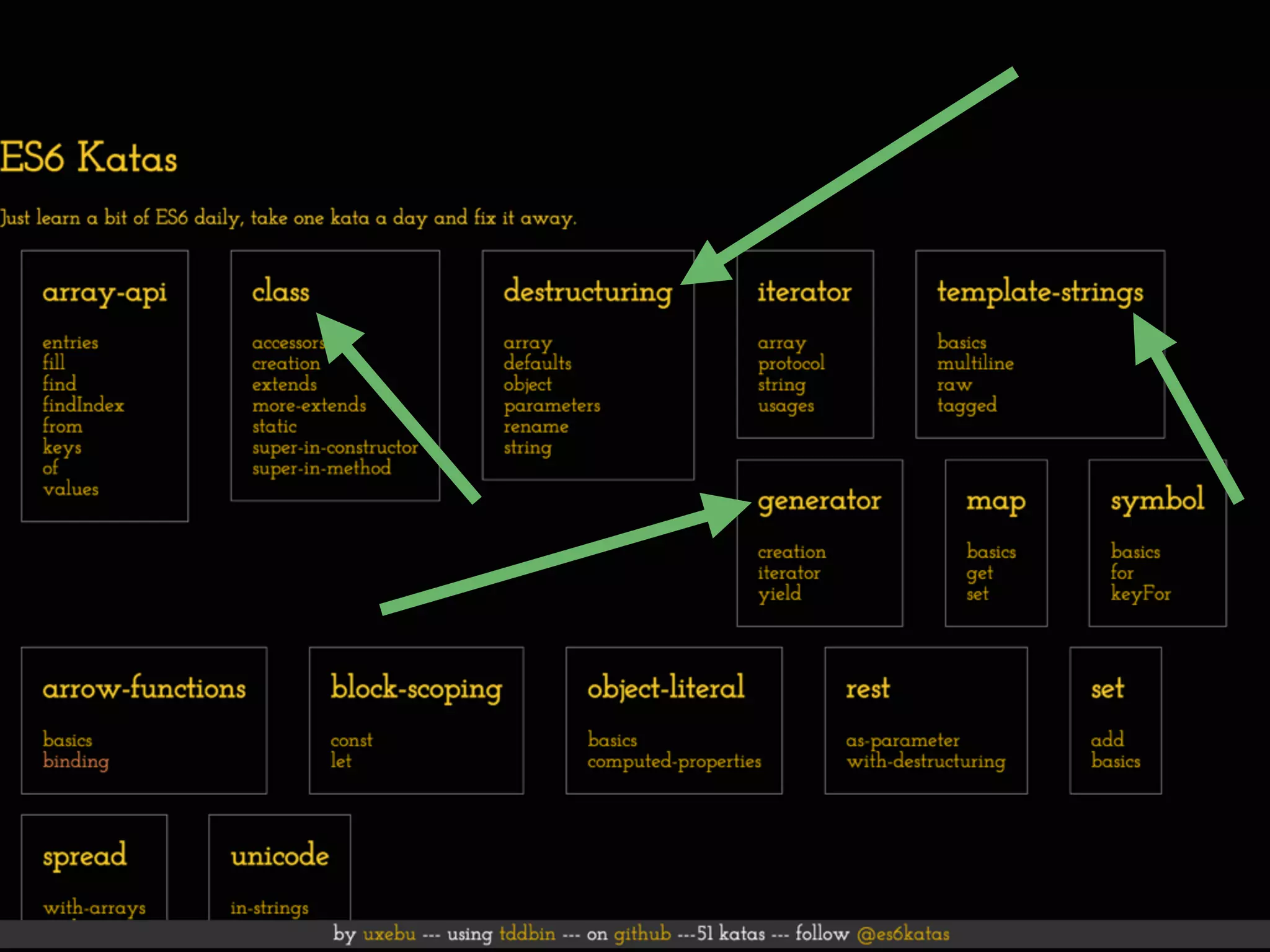Open the block-scoping const kata
The height and width of the screenshot is (952, 1270).
[x=351, y=740]
